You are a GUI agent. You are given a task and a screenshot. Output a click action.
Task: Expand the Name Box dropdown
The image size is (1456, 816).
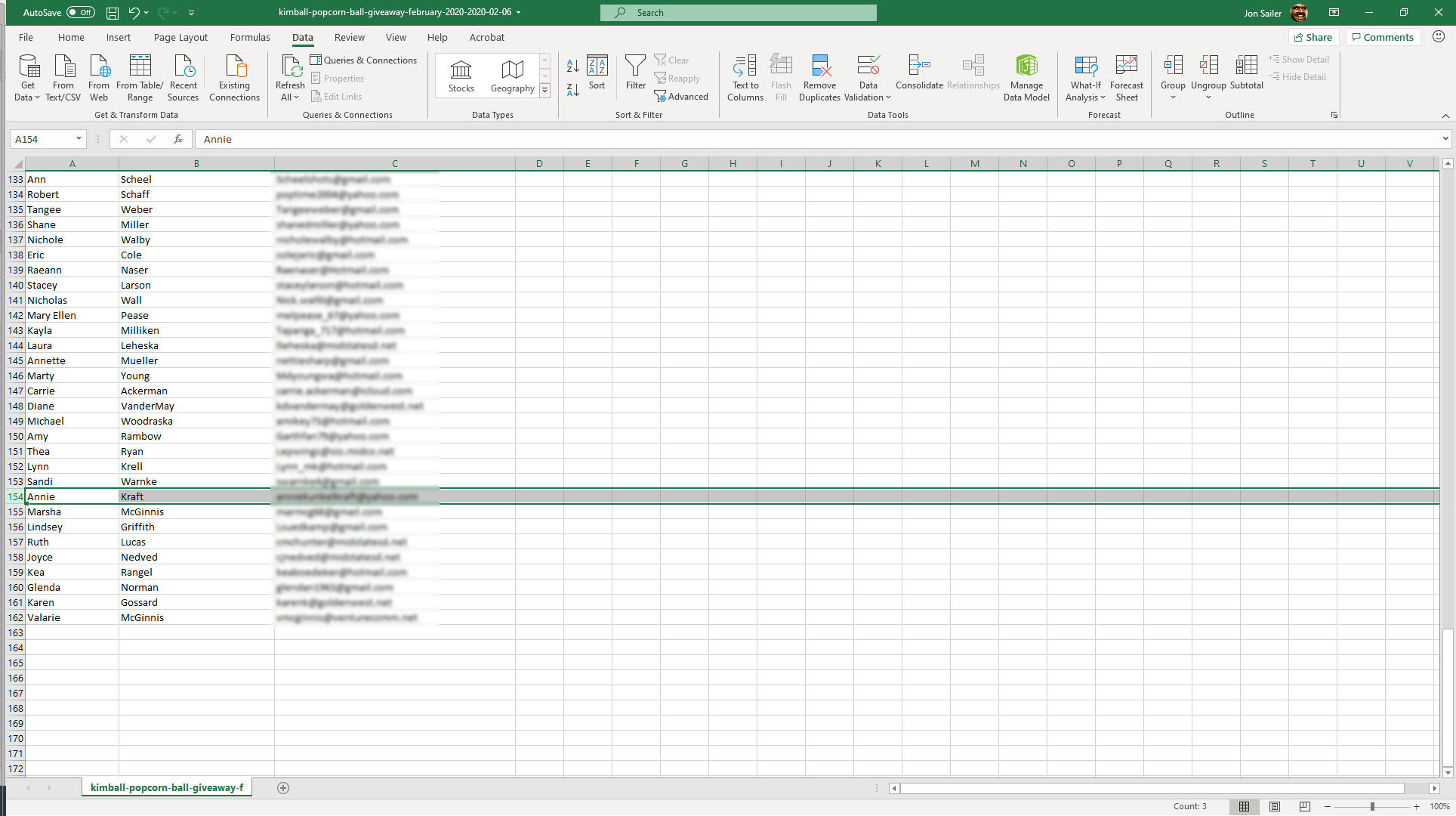click(79, 139)
